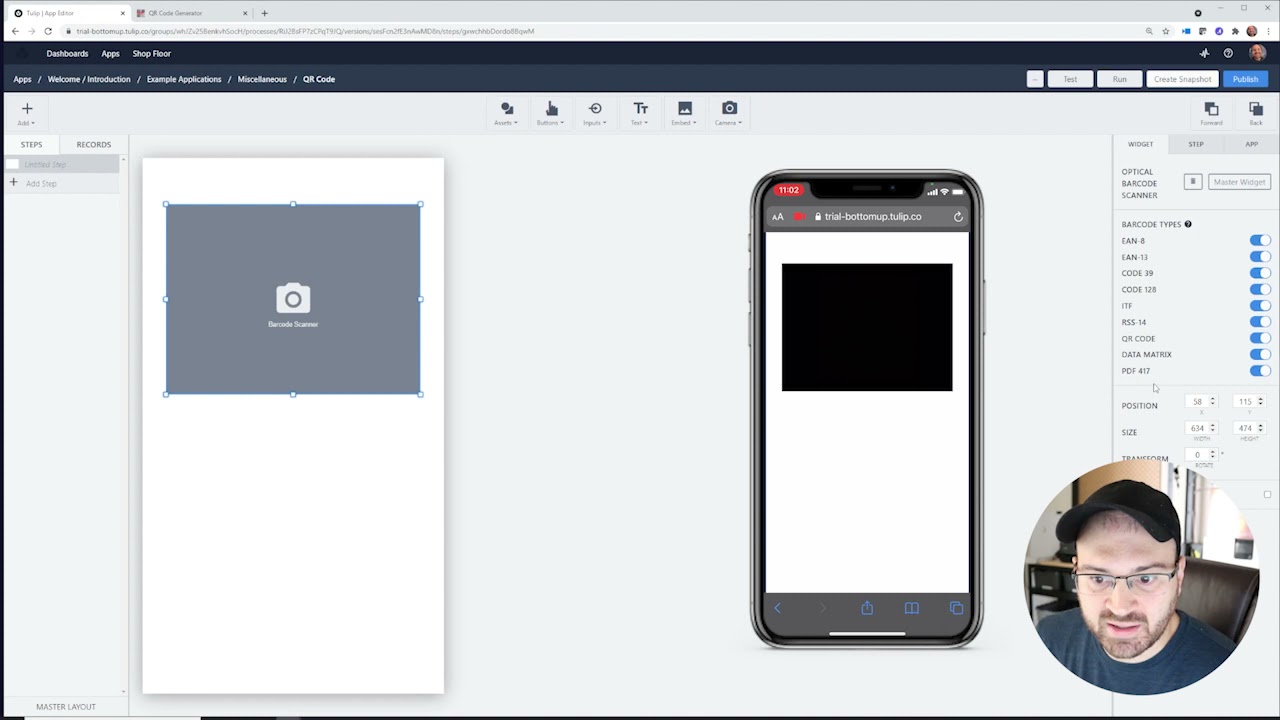Click the zoom icon in address bar
1280x720 pixels.
pos(1150,31)
